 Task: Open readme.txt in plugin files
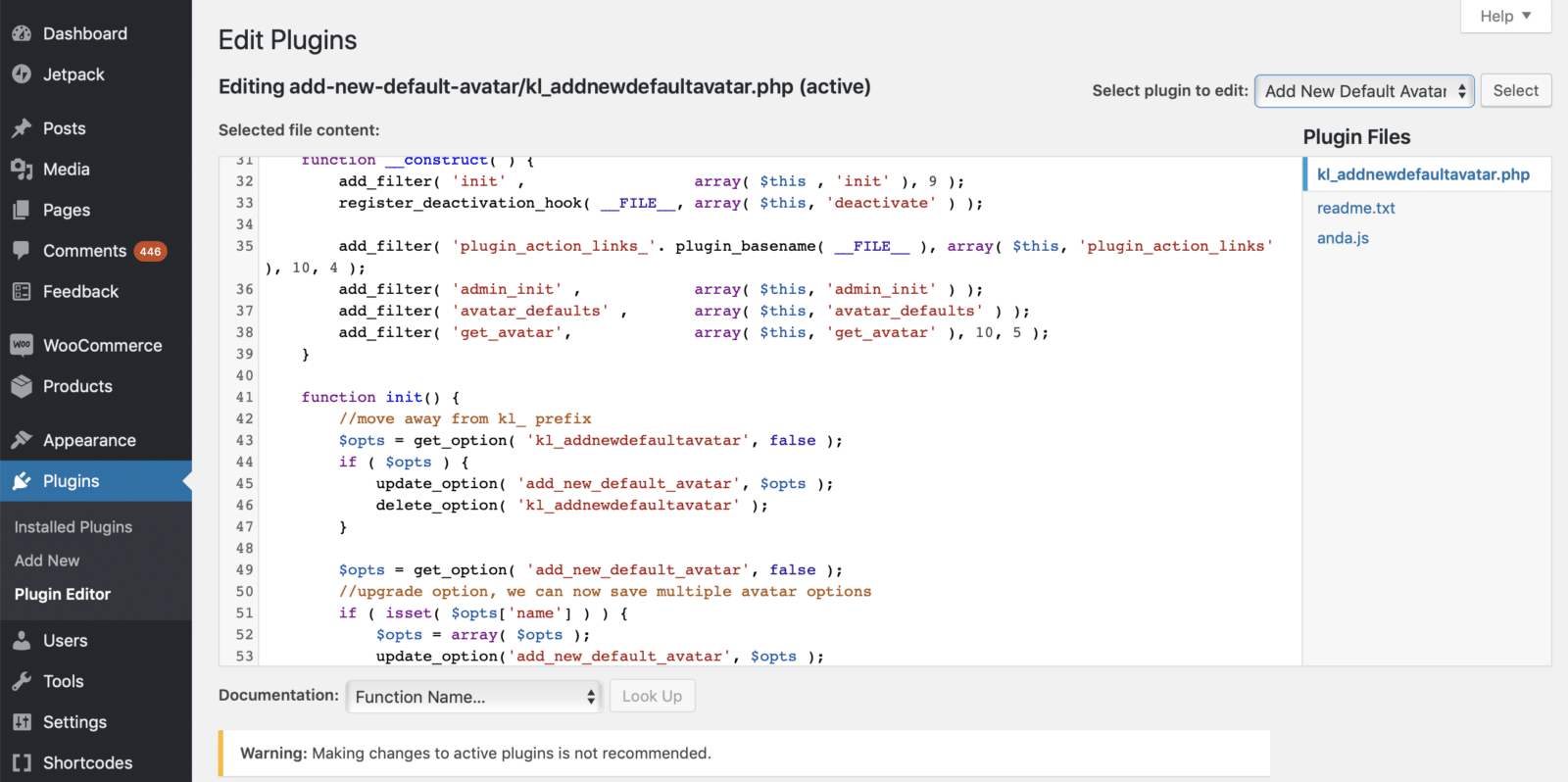pyautogui.click(x=1355, y=208)
